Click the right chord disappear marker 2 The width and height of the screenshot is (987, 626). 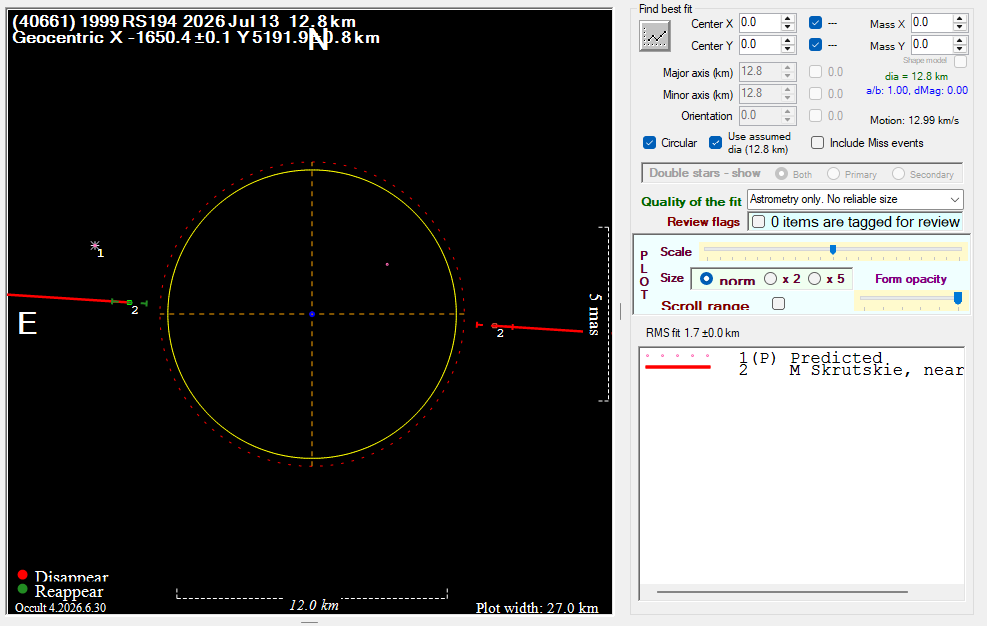[x=494, y=326]
